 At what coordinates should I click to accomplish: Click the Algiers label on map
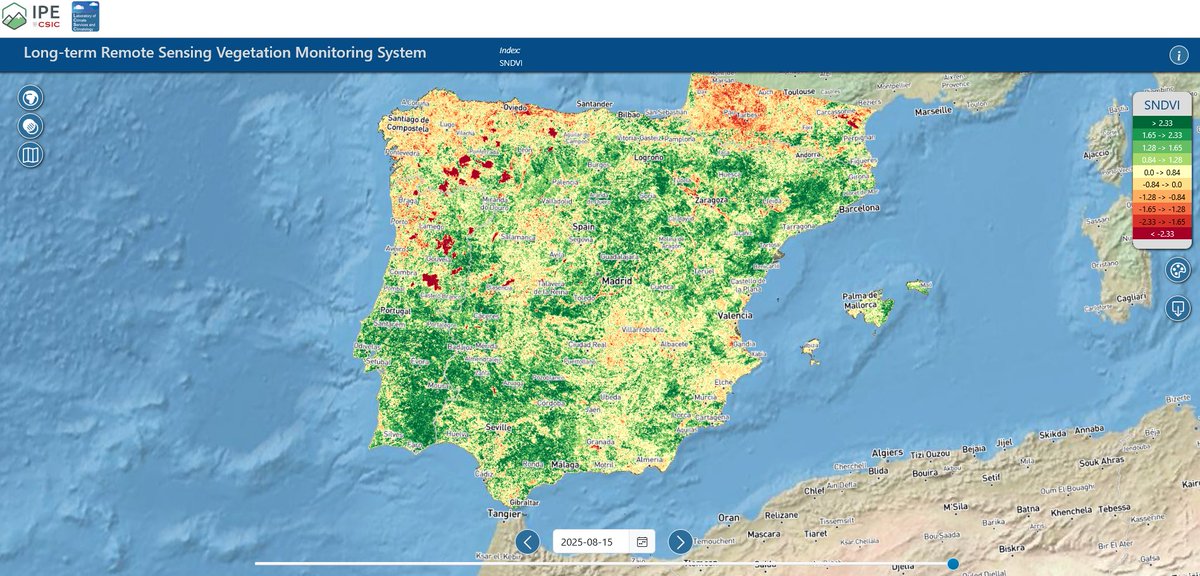888,453
